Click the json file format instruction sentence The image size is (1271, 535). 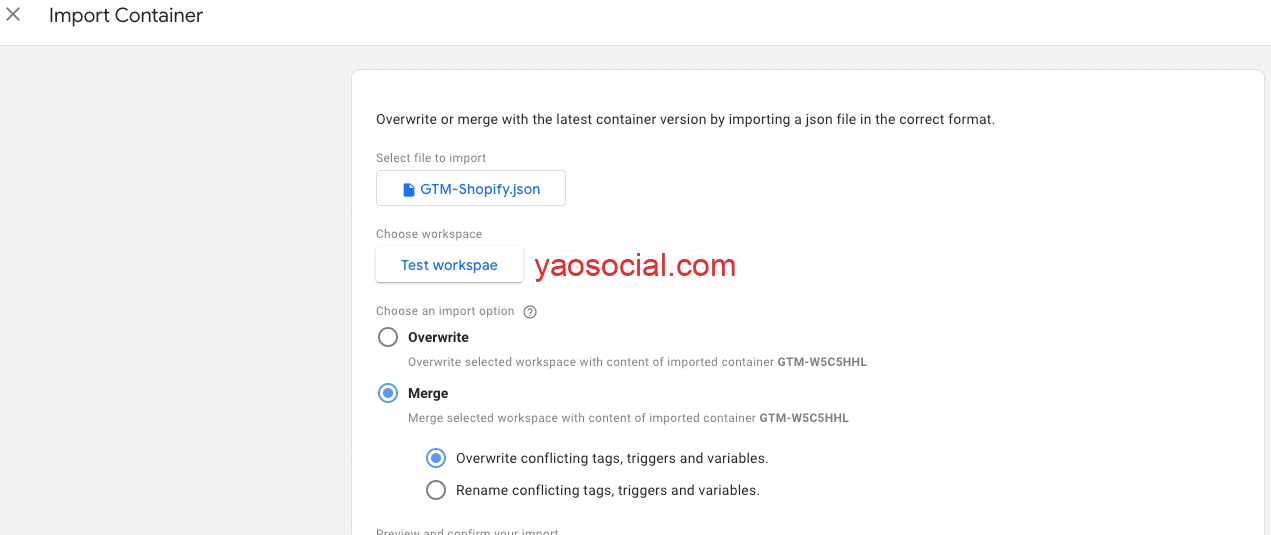click(685, 119)
